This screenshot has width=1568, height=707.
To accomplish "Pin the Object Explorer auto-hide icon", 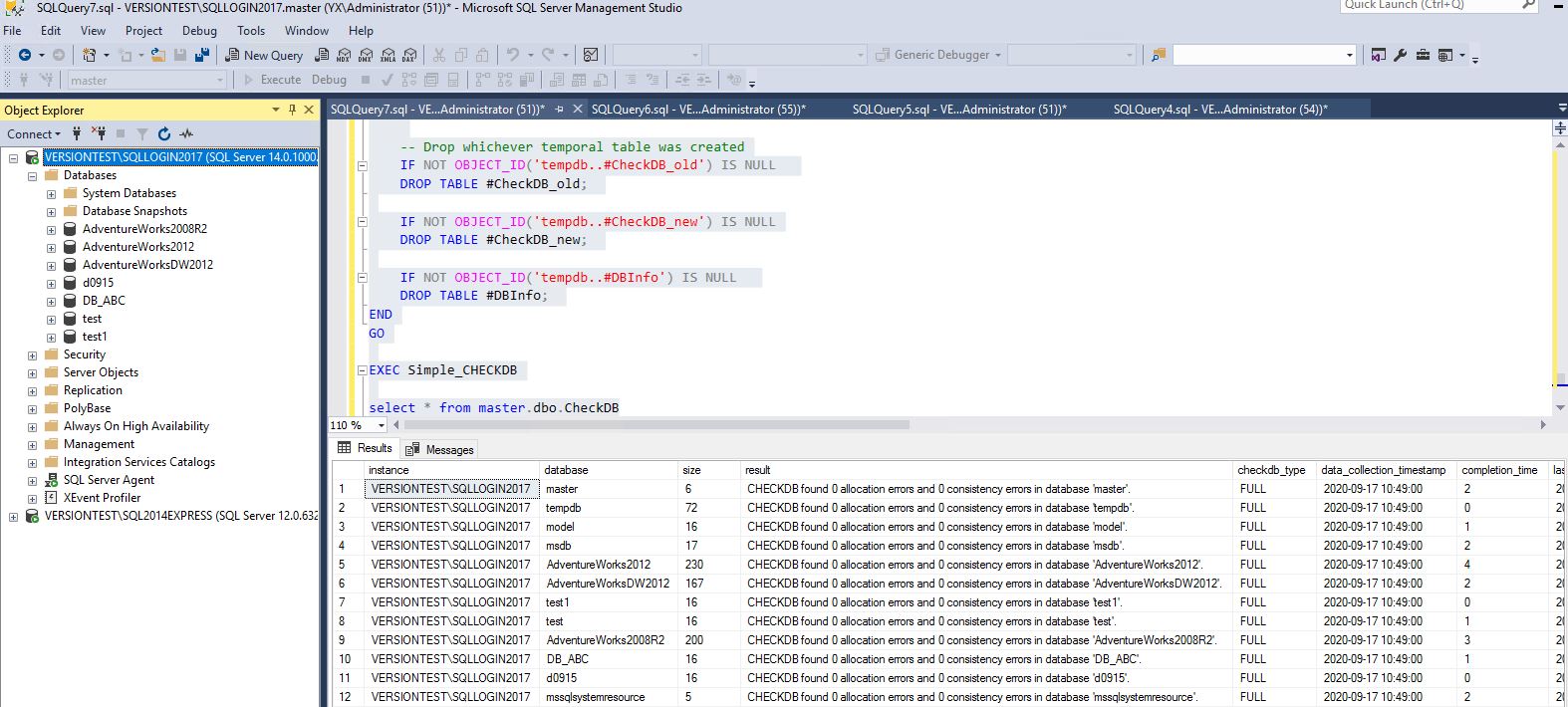I will pyautogui.click(x=292, y=110).
